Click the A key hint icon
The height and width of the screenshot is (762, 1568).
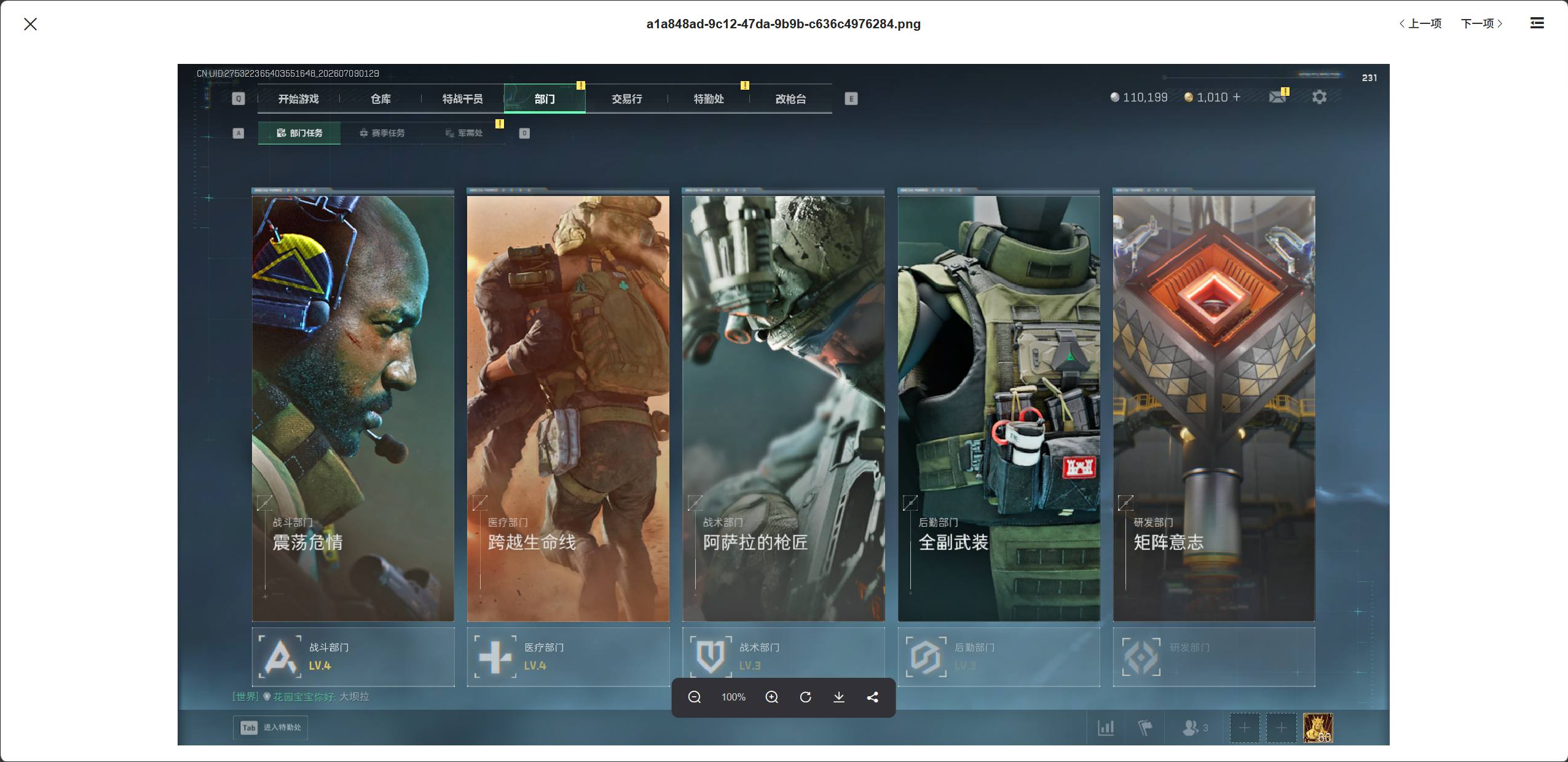[238, 133]
